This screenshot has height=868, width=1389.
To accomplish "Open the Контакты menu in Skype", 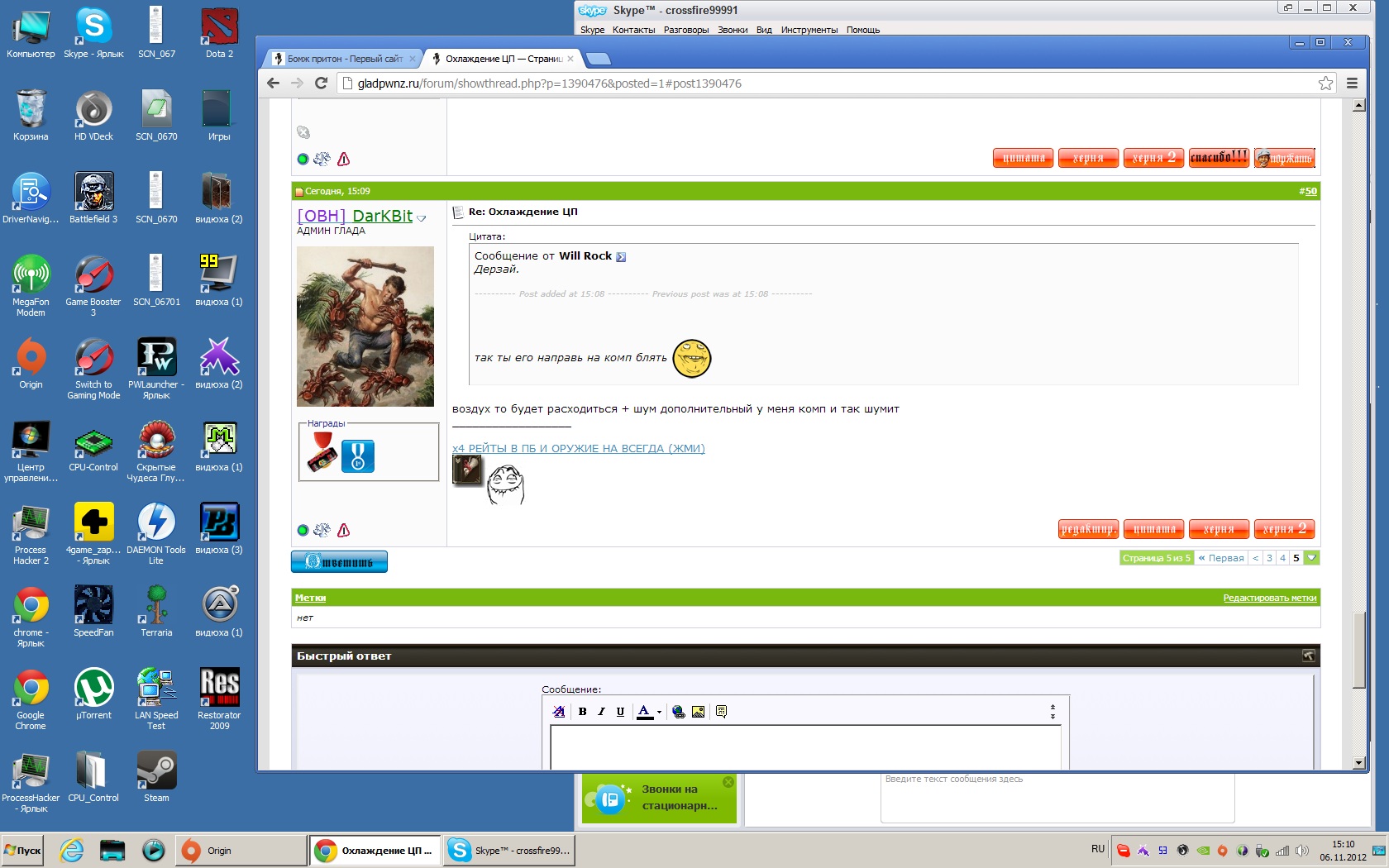I will (633, 30).
